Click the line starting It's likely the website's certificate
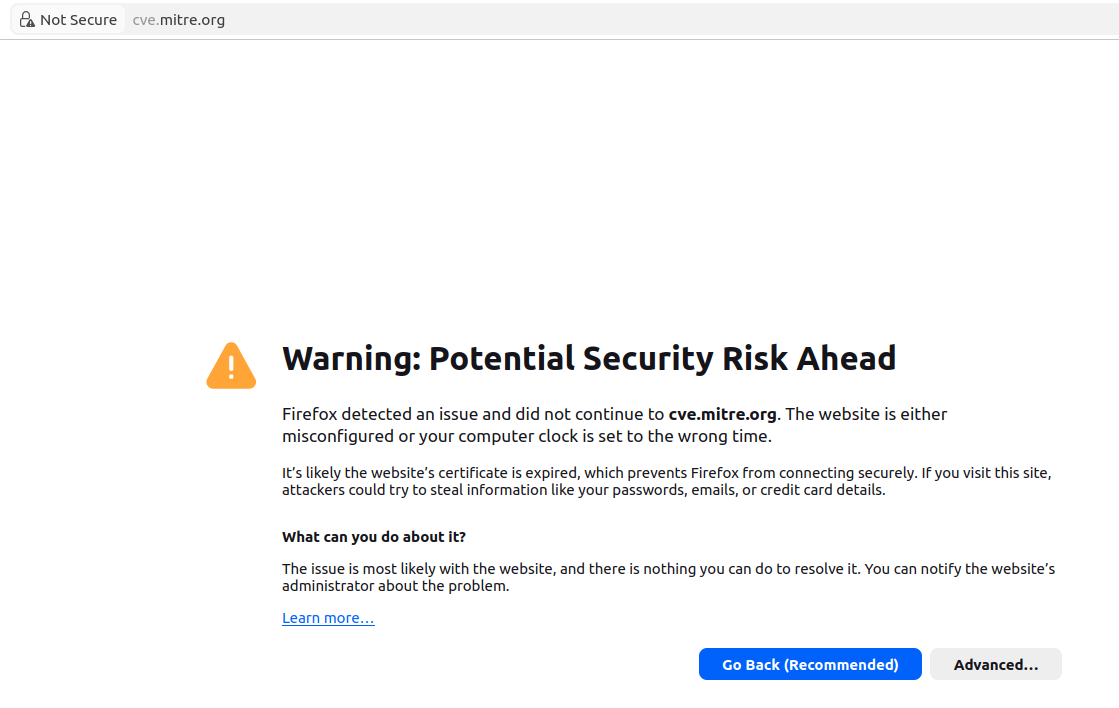 pyautogui.click(x=667, y=472)
